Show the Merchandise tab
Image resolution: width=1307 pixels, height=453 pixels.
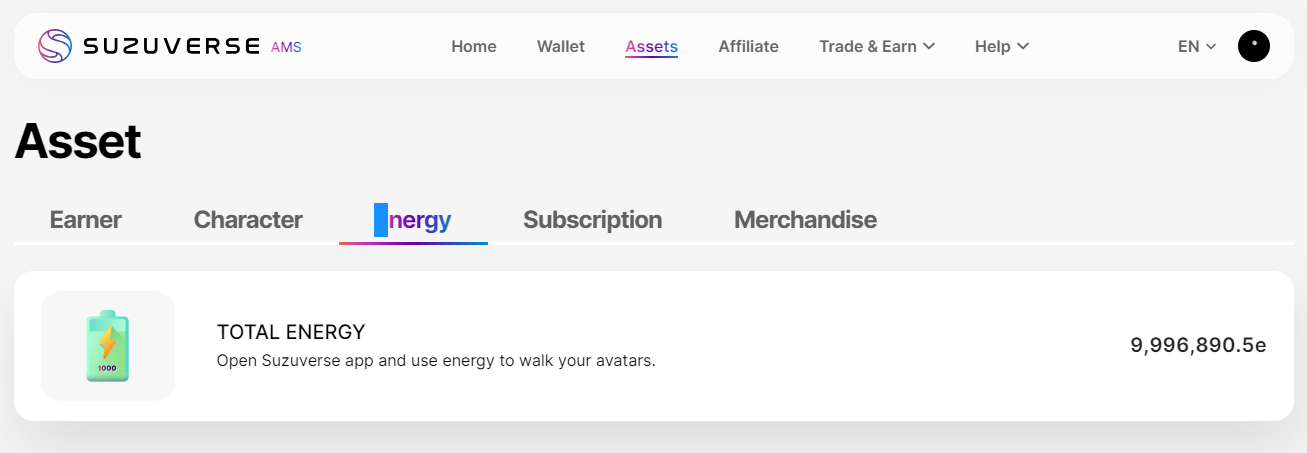click(x=805, y=220)
